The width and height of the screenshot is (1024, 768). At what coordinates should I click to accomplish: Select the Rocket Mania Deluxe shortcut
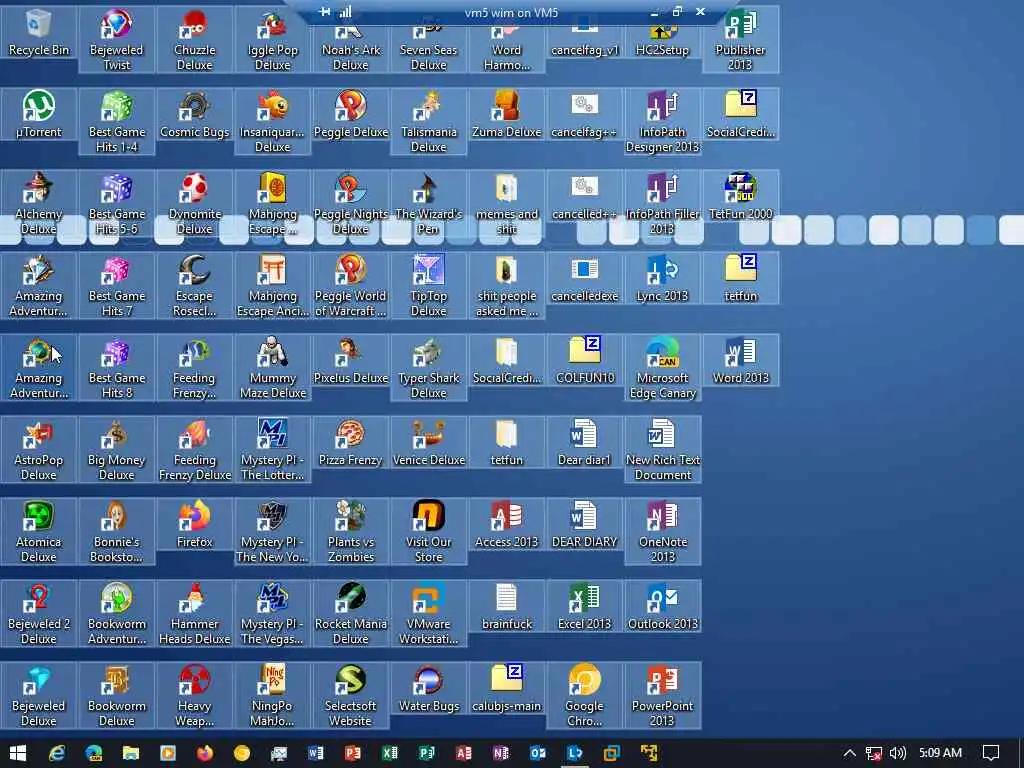[x=351, y=614]
